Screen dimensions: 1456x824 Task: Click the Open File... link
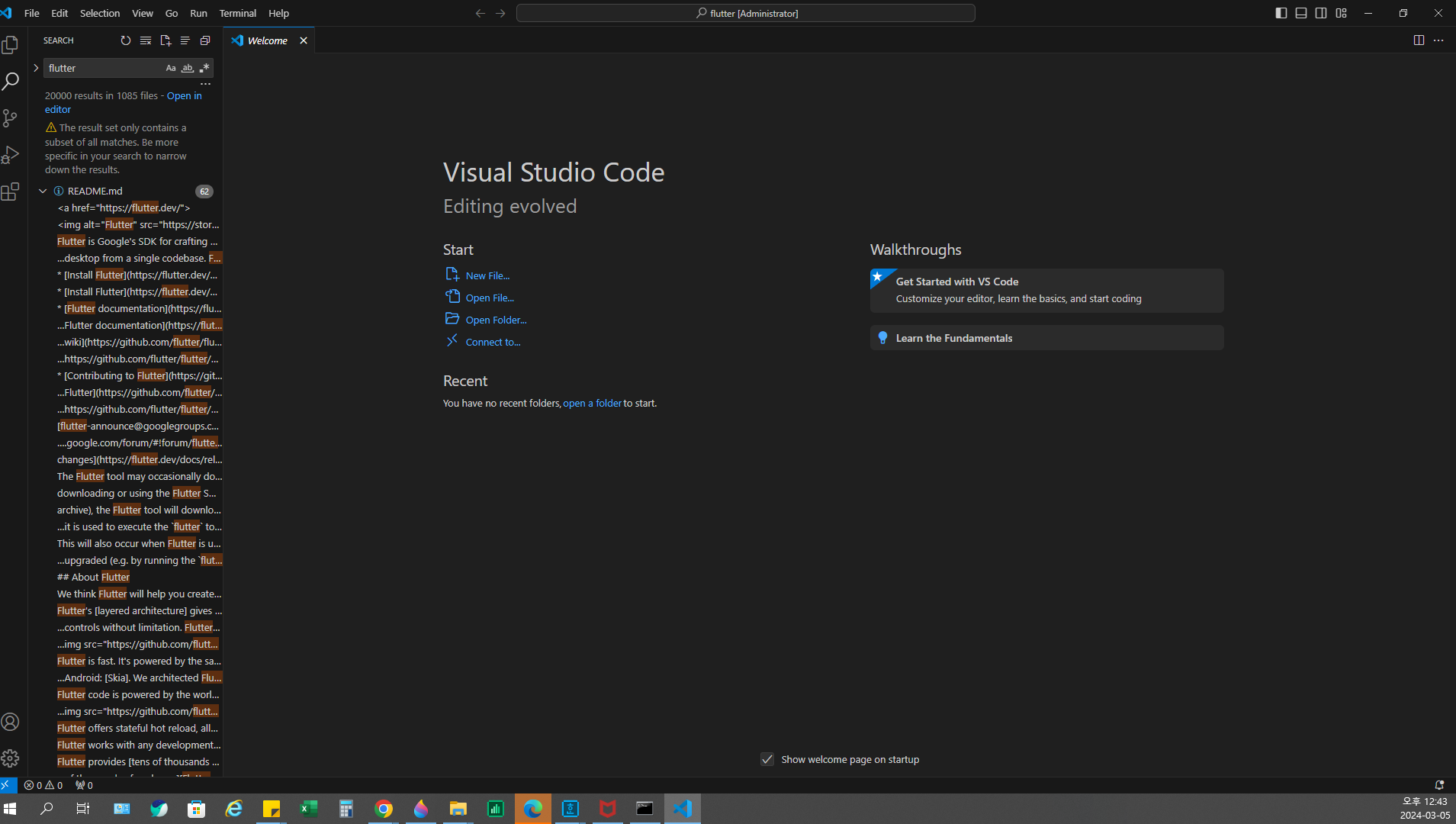tap(490, 298)
